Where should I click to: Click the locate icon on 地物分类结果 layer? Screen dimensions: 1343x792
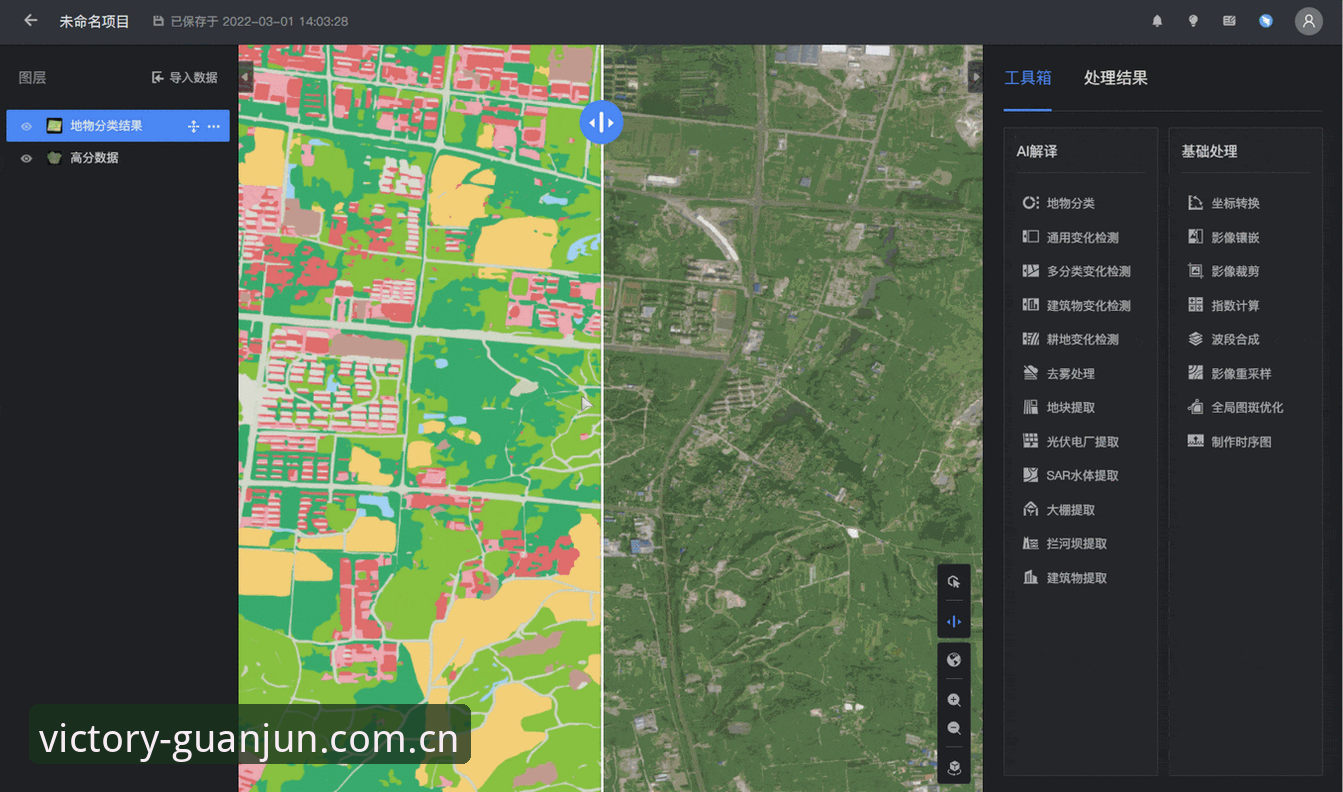tap(193, 126)
